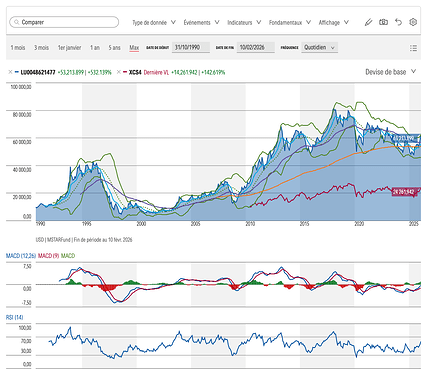426x375 pixels.
Task: Click the MACD (9) red label
Action: [x=48, y=256]
